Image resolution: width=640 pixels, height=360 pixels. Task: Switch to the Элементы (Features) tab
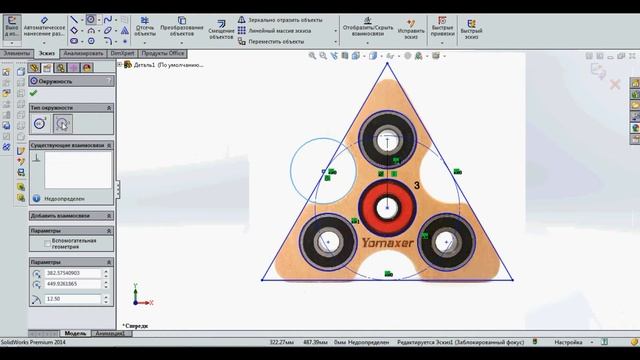tap(16, 53)
